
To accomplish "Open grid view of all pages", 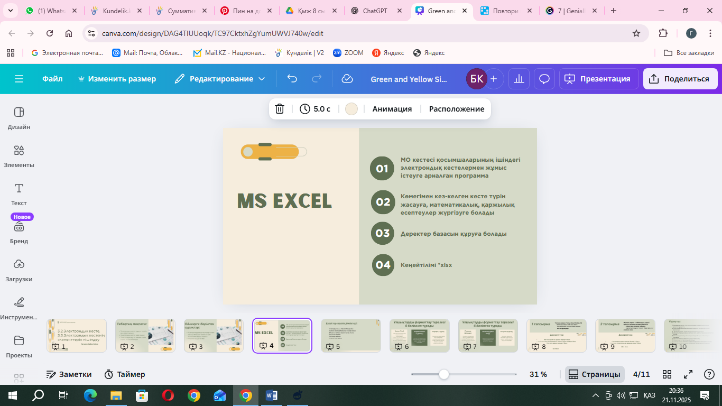I will 667,374.
